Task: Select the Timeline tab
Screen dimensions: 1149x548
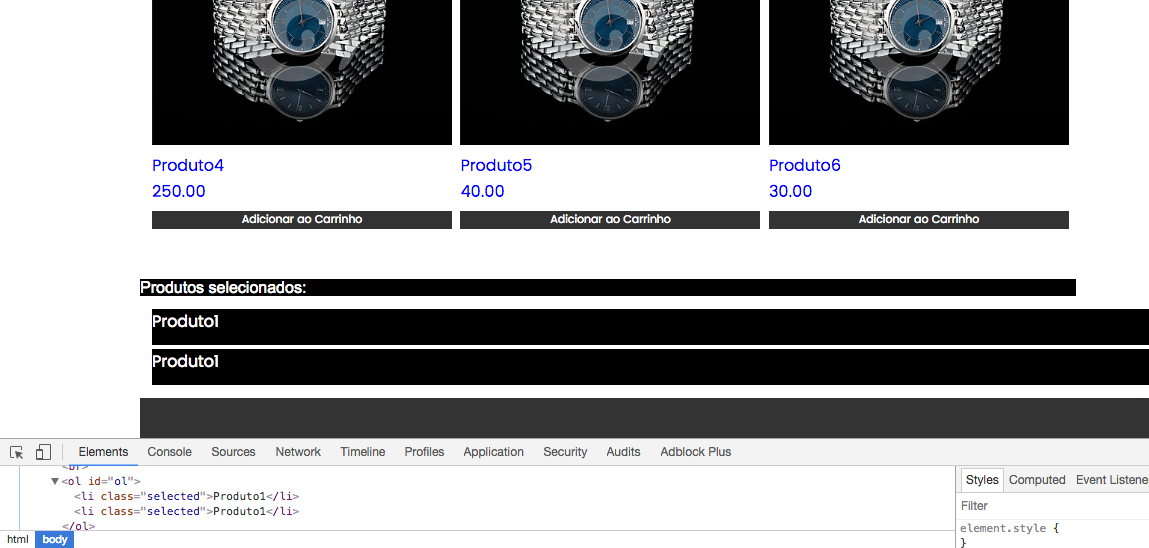Action: click(x=362, y=452)
